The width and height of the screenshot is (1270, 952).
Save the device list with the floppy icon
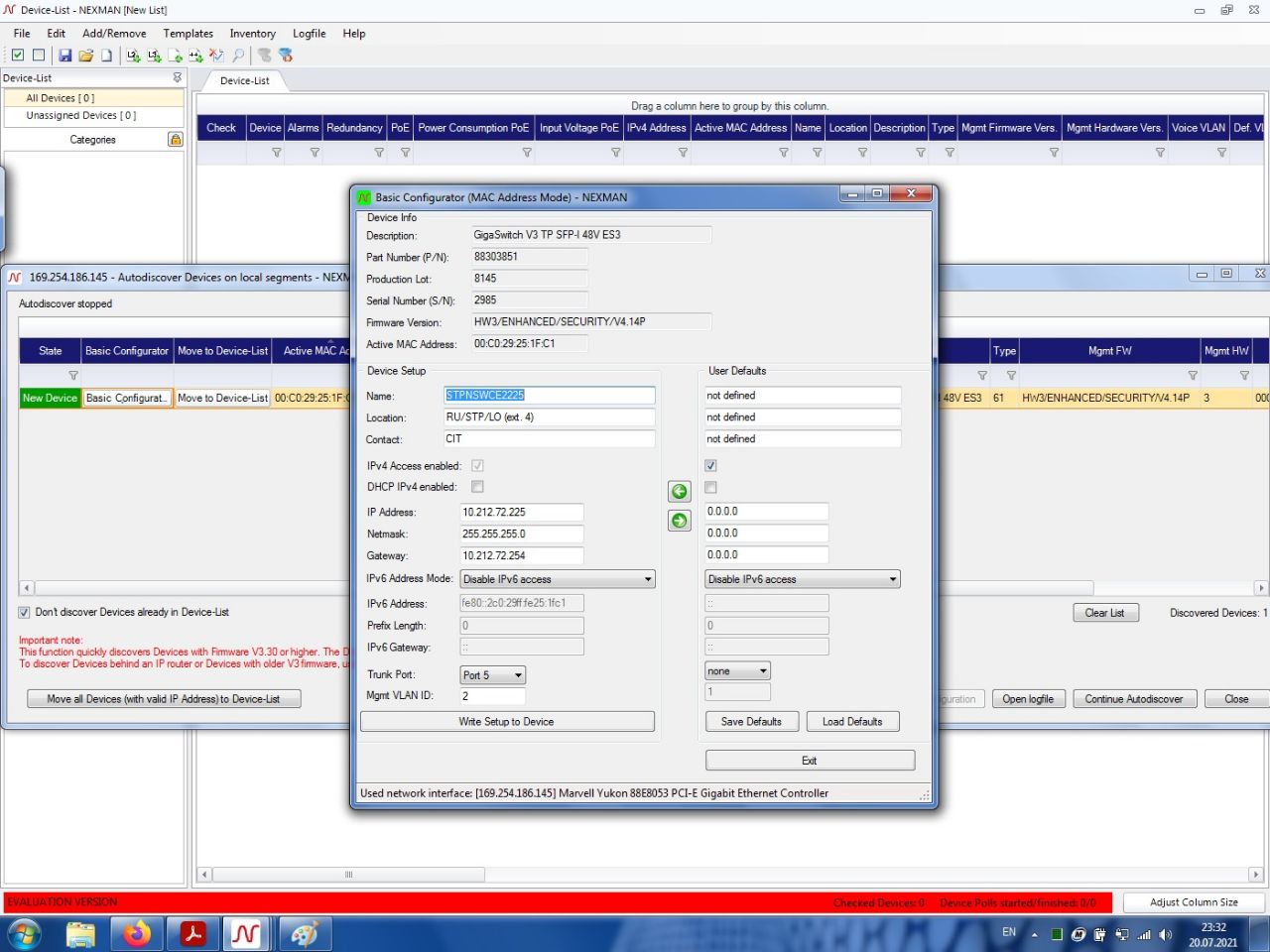point(65,56)
